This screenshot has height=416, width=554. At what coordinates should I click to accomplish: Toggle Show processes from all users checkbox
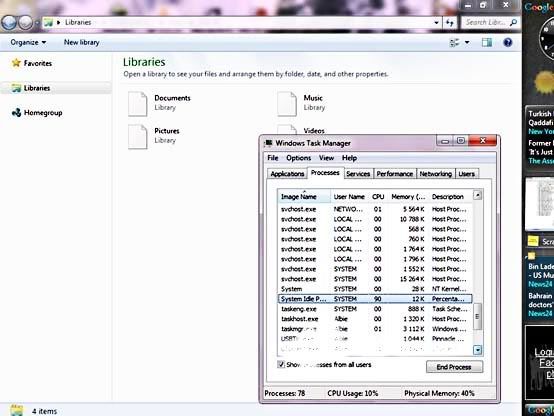[281, 364]
